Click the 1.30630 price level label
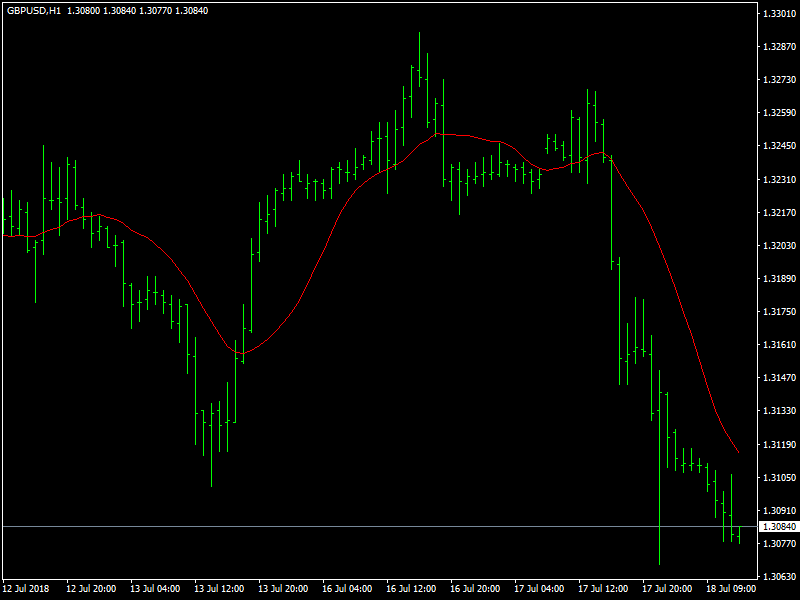The width and height of the screenshot is (800, 600). (x=779, y=577)
